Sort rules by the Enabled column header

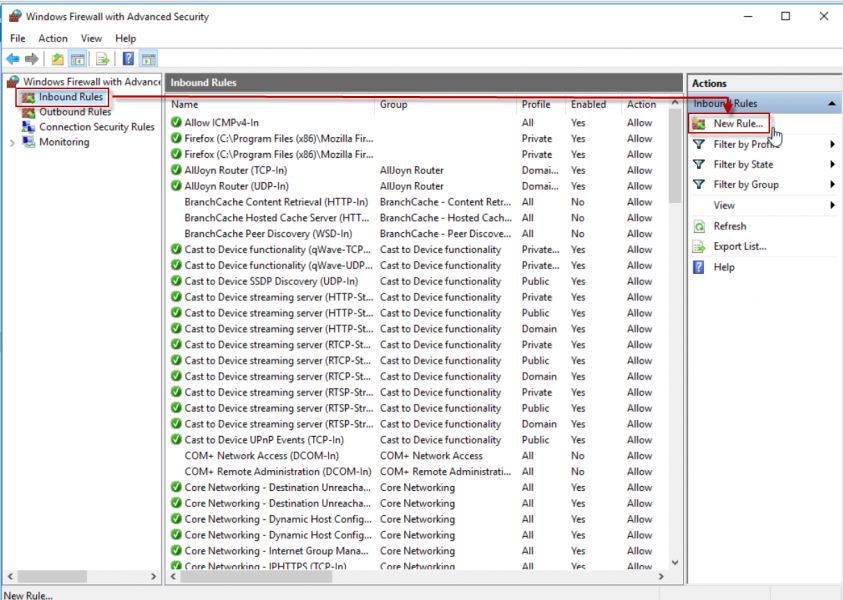pos(588,104)
